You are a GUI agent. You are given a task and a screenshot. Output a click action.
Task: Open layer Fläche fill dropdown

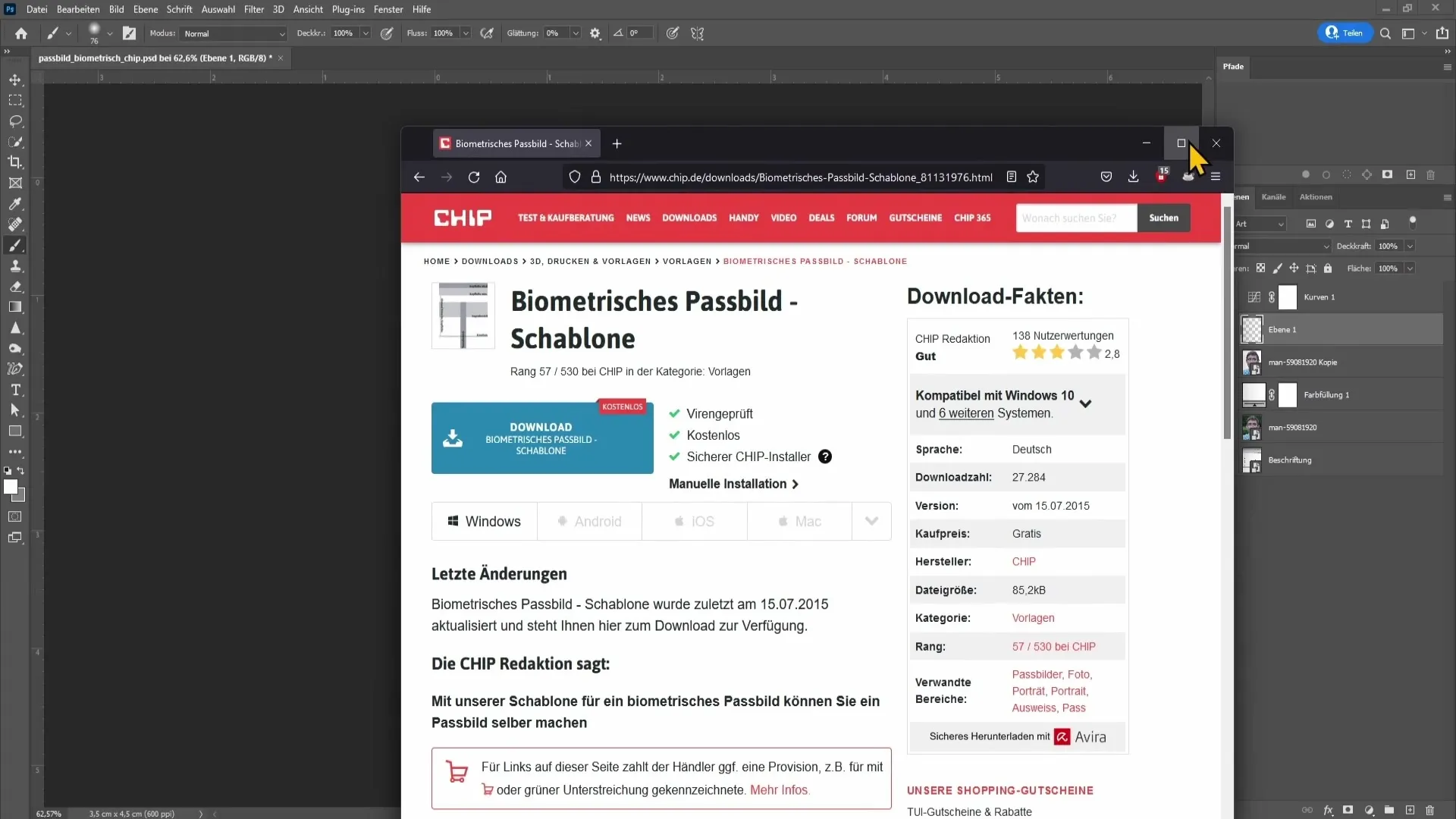coord(1410,268)
